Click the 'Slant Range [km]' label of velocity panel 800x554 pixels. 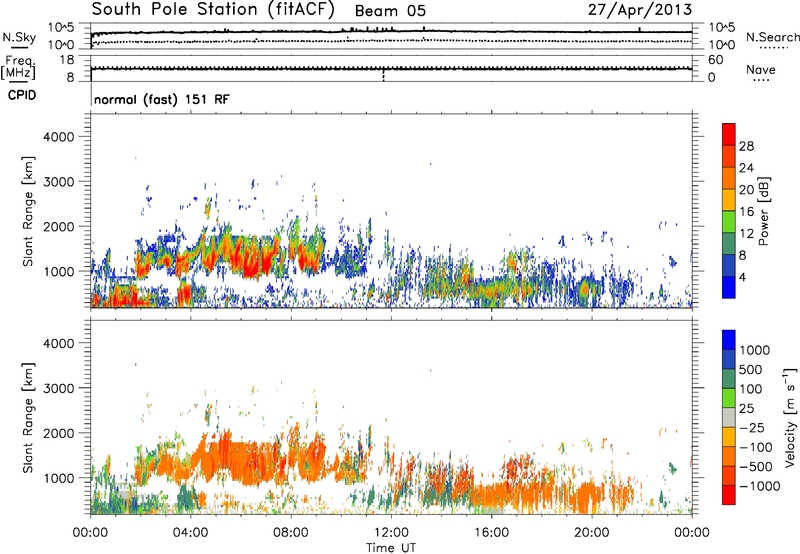28,418
